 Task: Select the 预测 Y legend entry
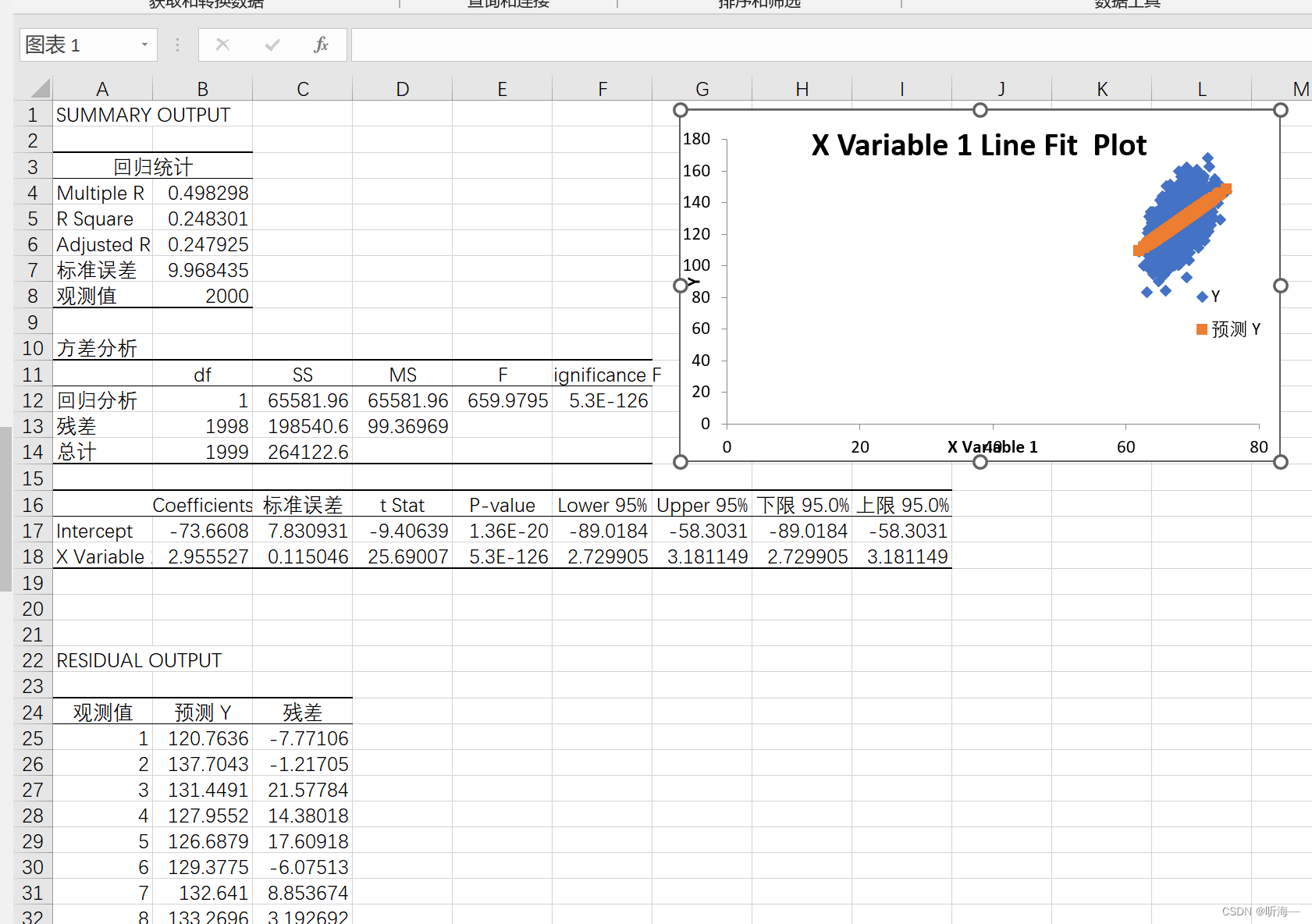pyautogui.click(x=1228, y=329)
